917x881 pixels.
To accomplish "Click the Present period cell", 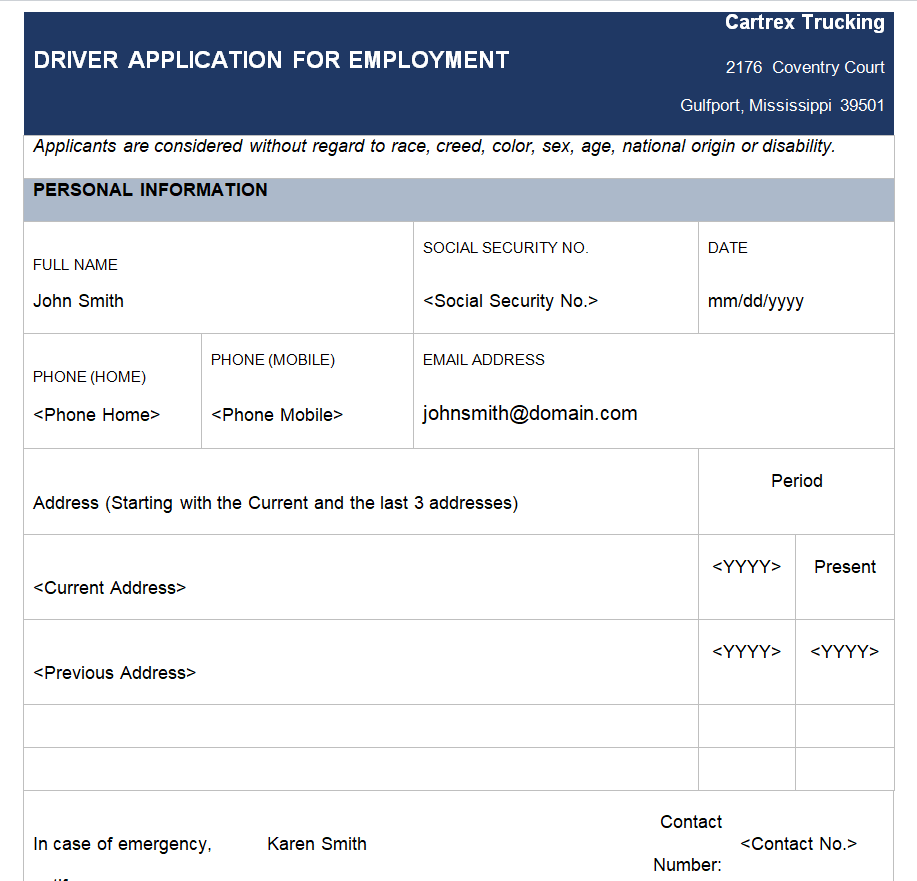I will 844,567.
